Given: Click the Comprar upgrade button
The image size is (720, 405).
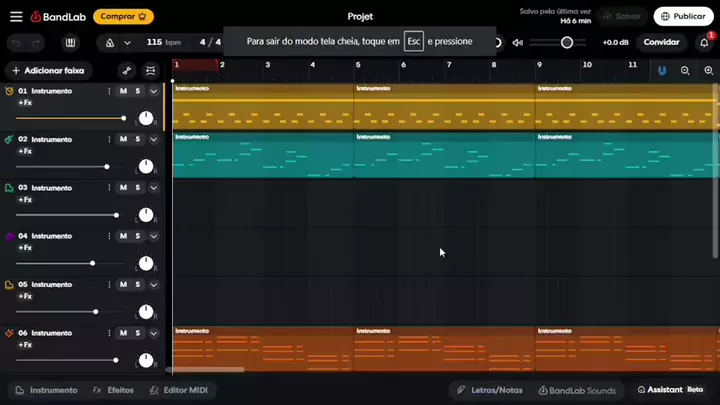Looking at the screenshot, I should [x=123, y=17].
